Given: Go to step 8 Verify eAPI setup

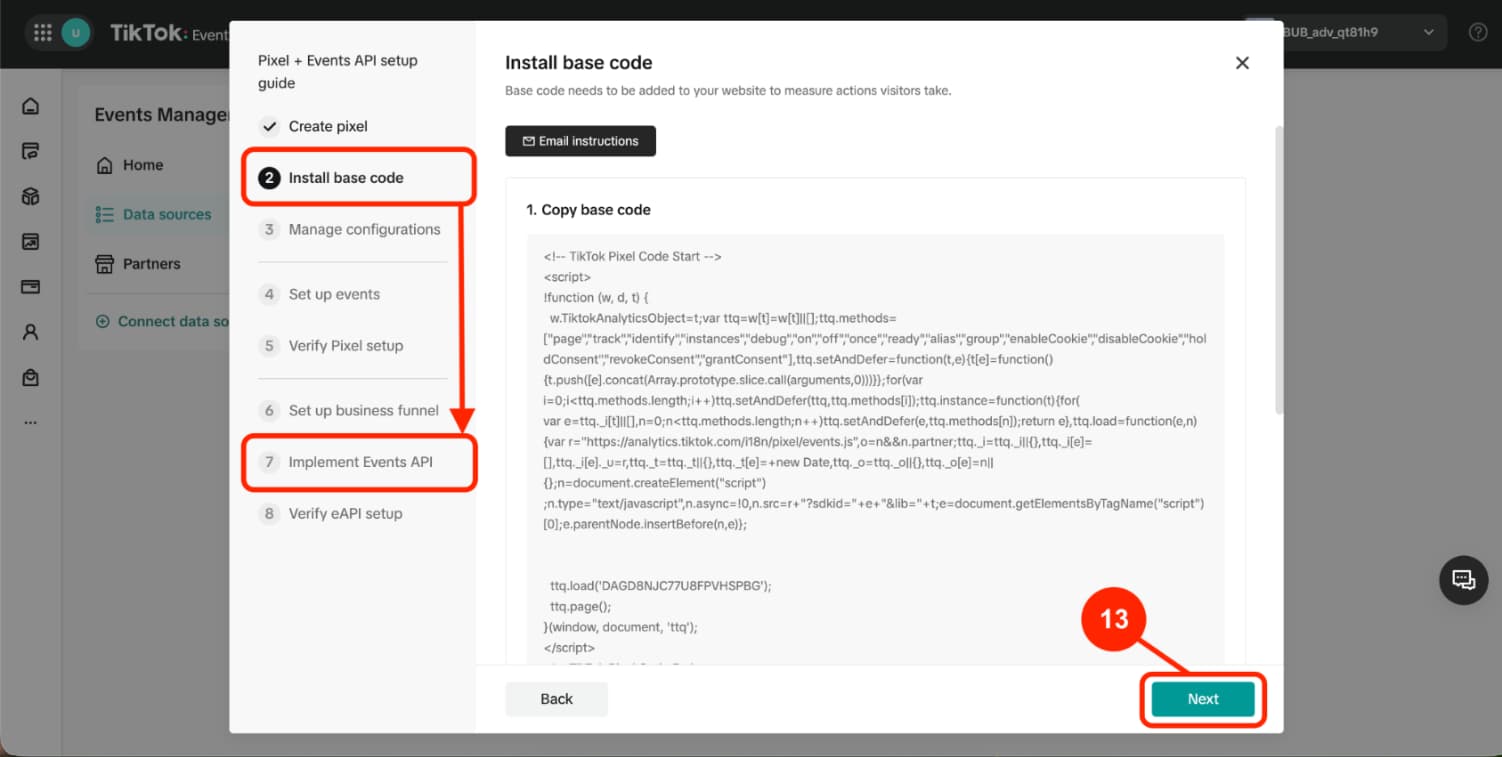Looking at the screenshot, I should (x=331, y=513).
